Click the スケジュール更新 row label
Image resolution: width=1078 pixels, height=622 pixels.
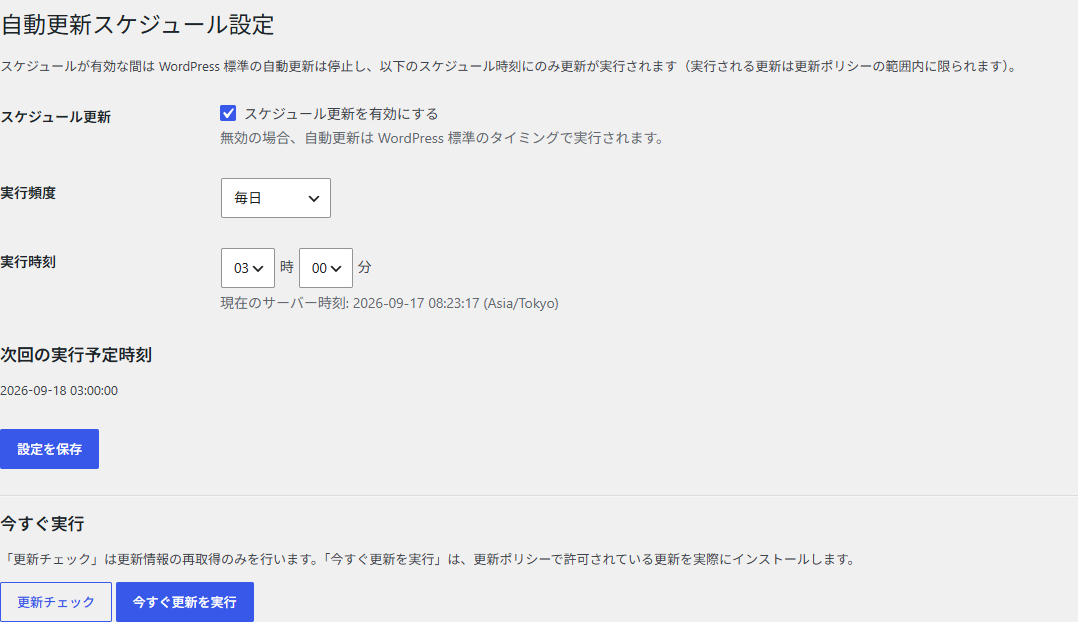tap(56, 117)
